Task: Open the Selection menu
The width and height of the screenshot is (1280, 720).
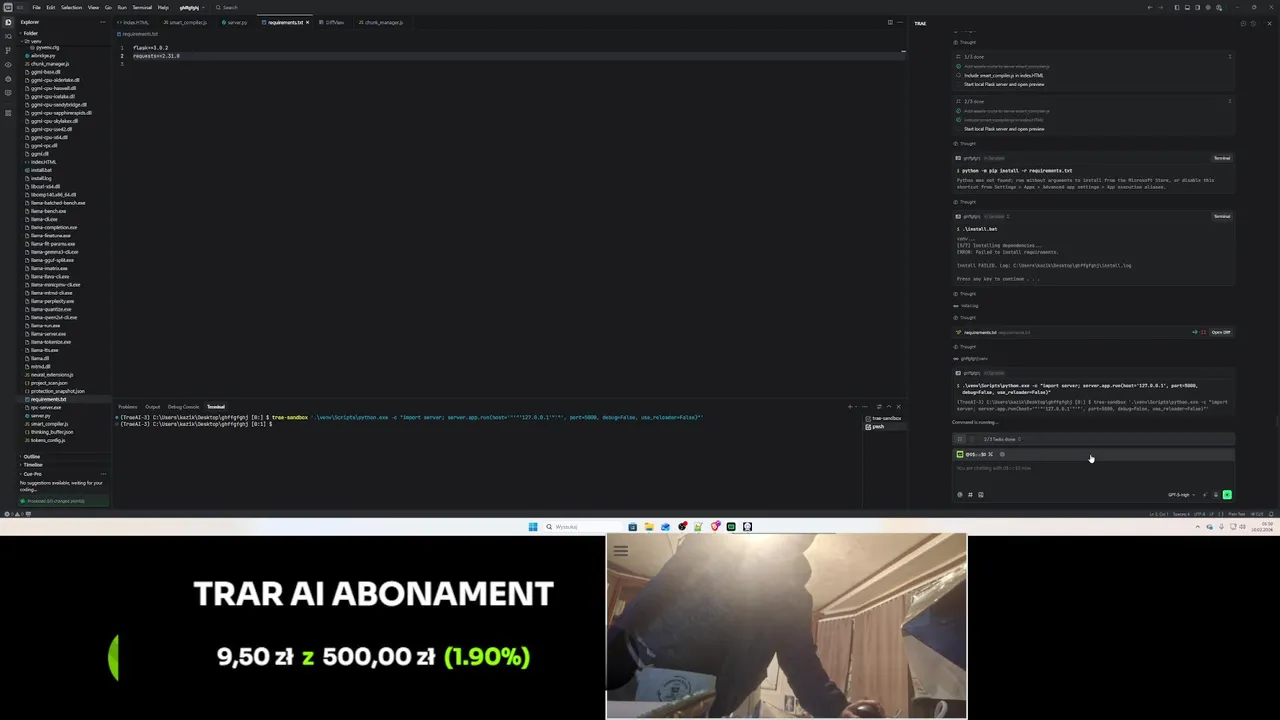Action: pyautogui.click(x=71, y=7)
